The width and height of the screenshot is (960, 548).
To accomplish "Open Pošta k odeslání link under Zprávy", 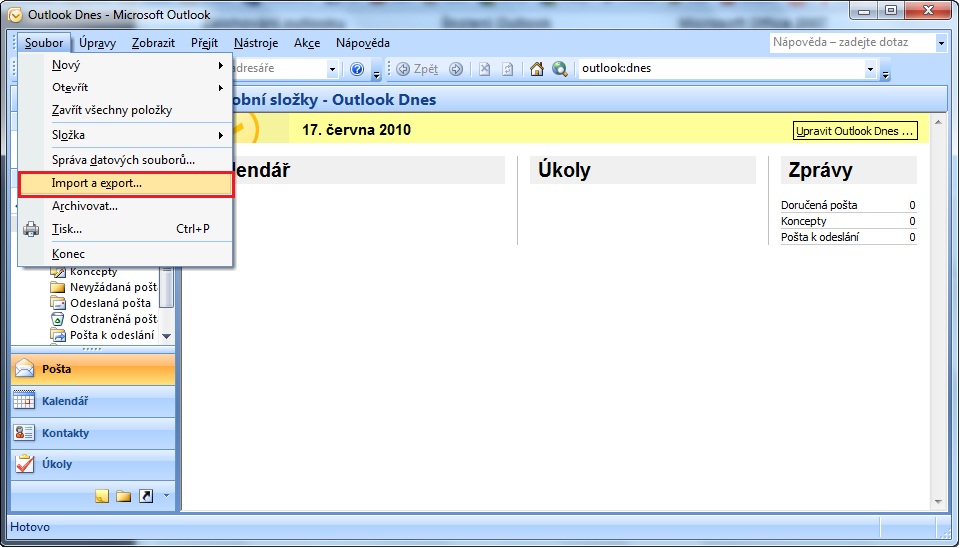I will click(820, 237).
